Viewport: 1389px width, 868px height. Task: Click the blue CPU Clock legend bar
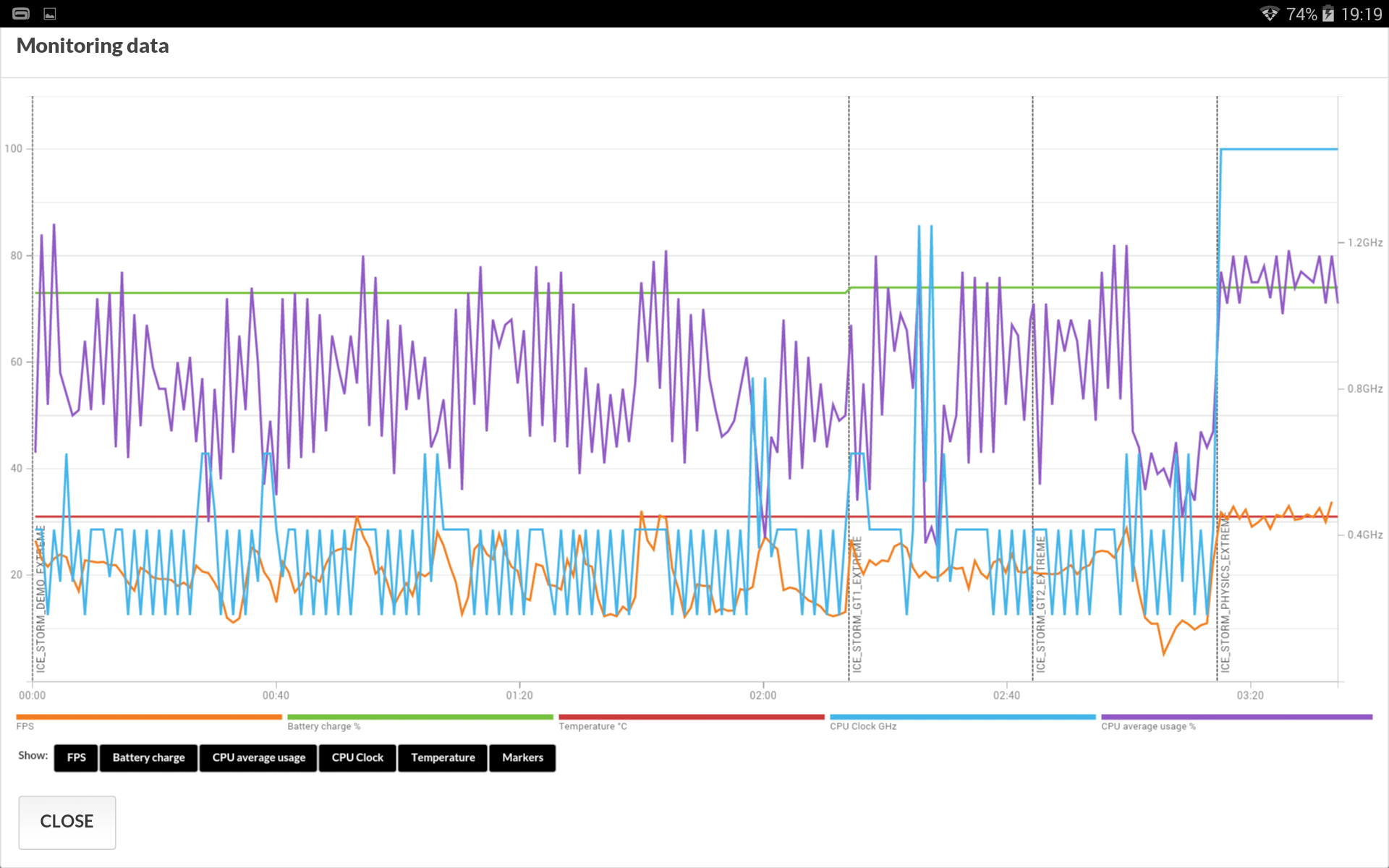pyautogui.click(x=963, y=717)
